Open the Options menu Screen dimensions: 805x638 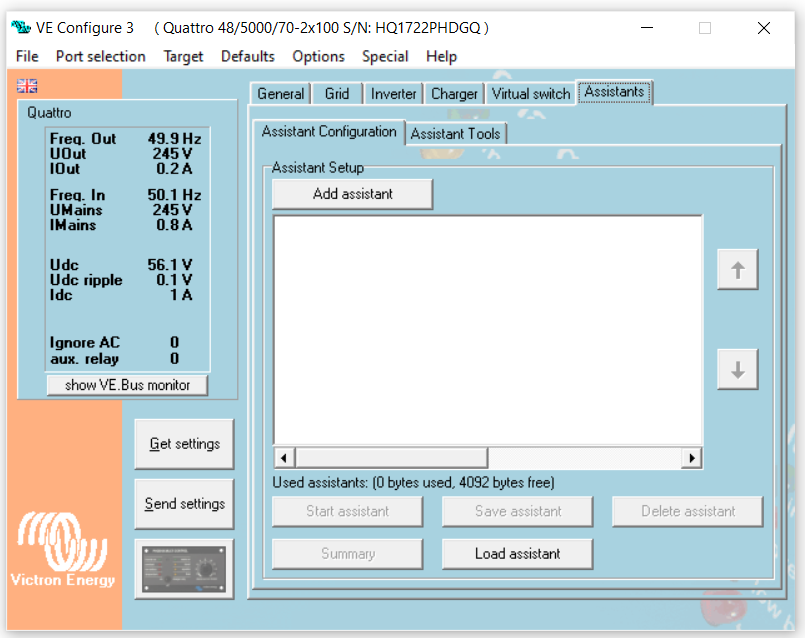(x=318, y=56)
